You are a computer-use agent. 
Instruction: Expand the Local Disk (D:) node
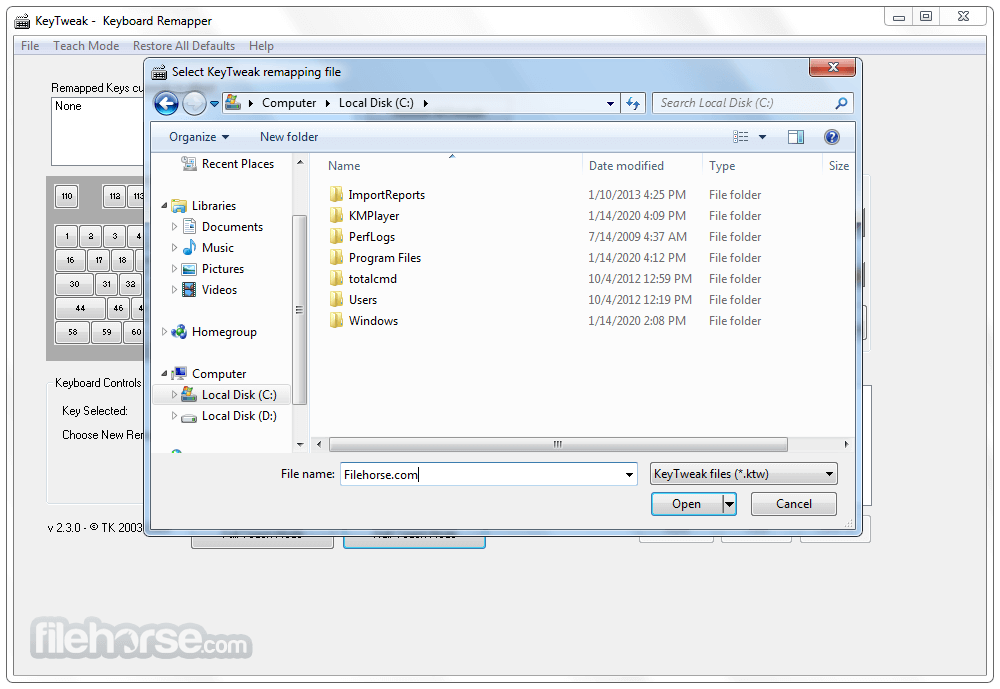pyautogui.click(x=174, y=416)
